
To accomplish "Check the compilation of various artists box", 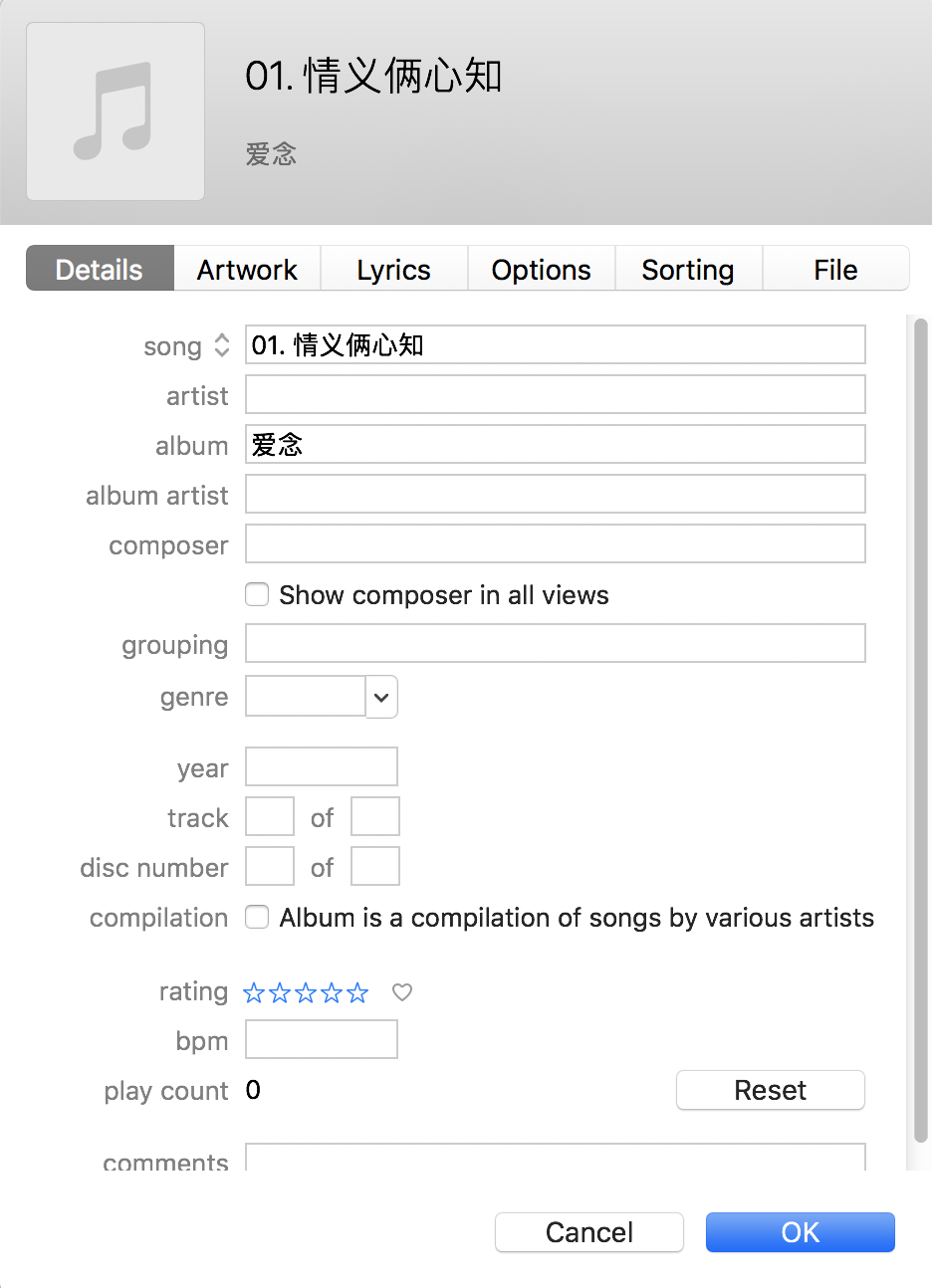I will [257, 918].
